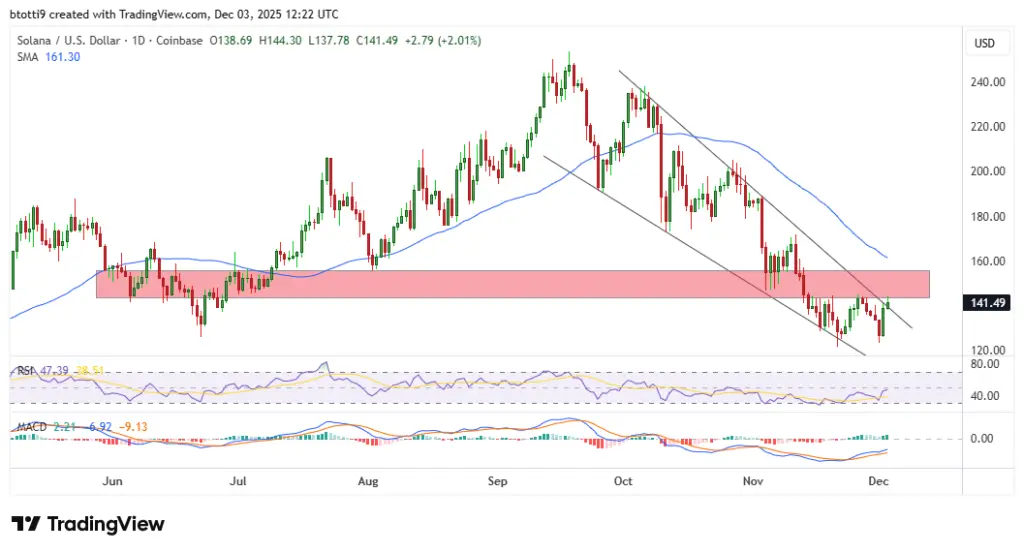Click the Dec label on time axis
This screenshot has height=553, width=1024.
tap(878, 481)
